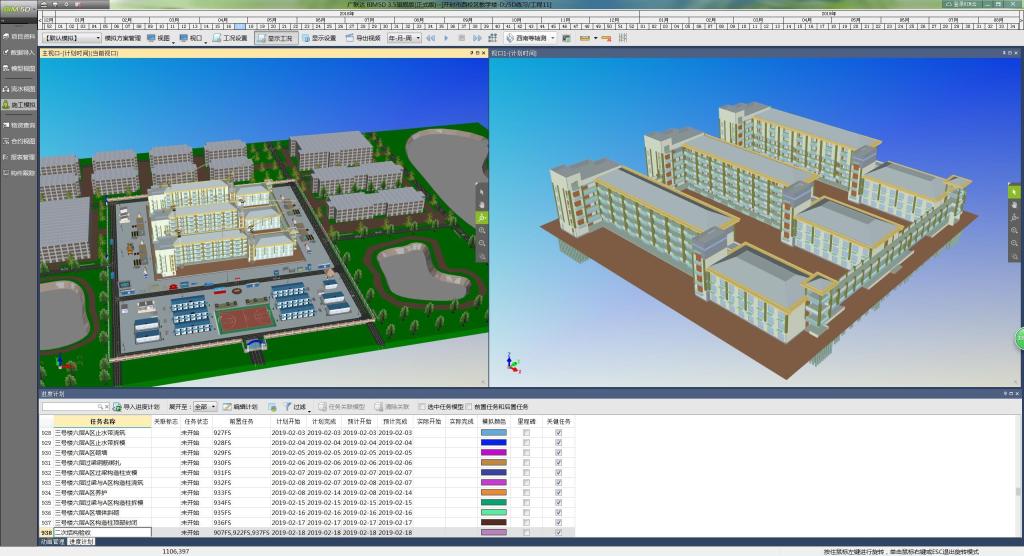
Task: Open the 展开至 全部 level dropdown
Action: click(x=205, y=407)
